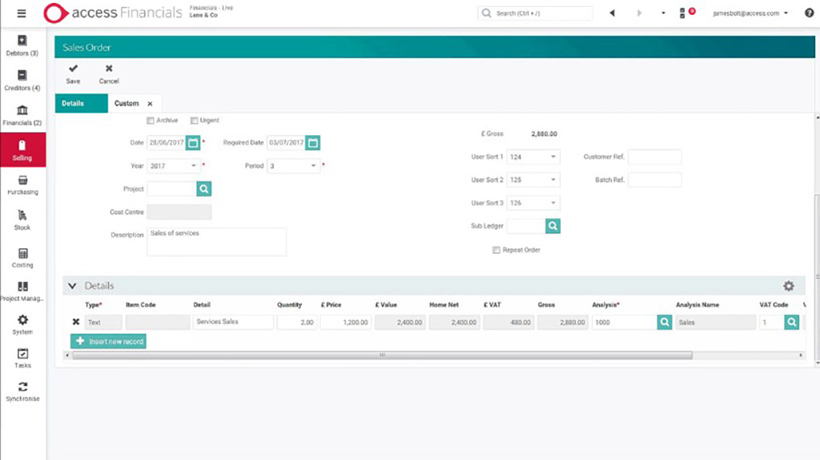Screen dimensions: 820x460
Task: Click the Analysis column header
Action: (605, 305)
